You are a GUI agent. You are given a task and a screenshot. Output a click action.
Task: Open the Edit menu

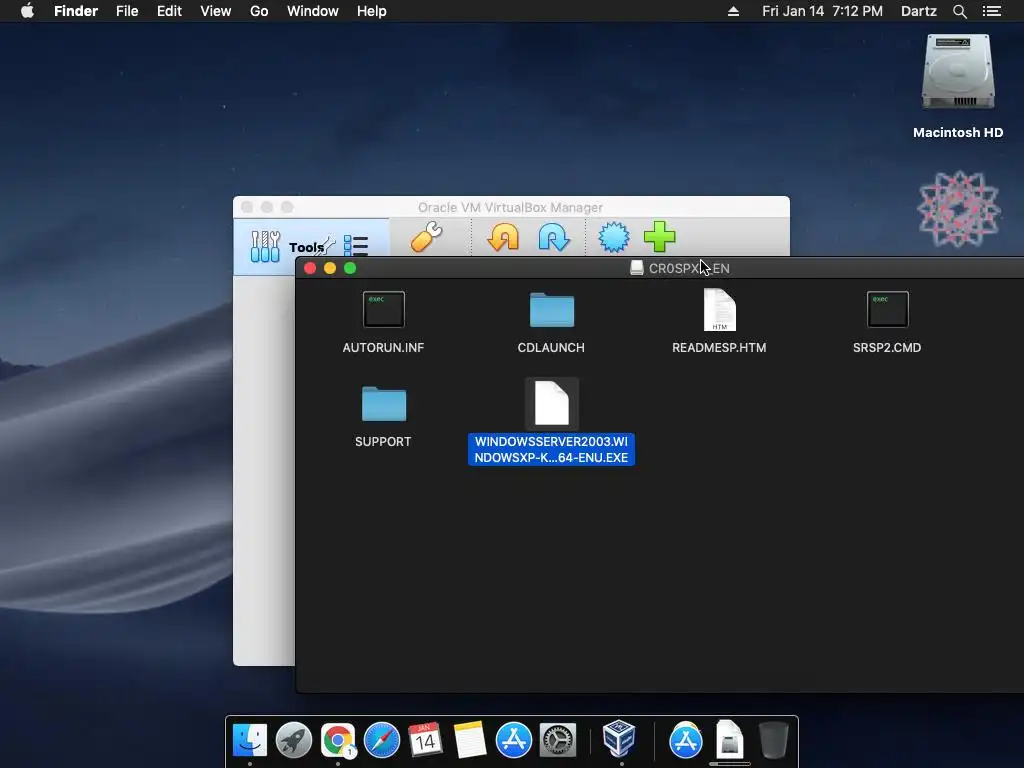coord(169,11)
